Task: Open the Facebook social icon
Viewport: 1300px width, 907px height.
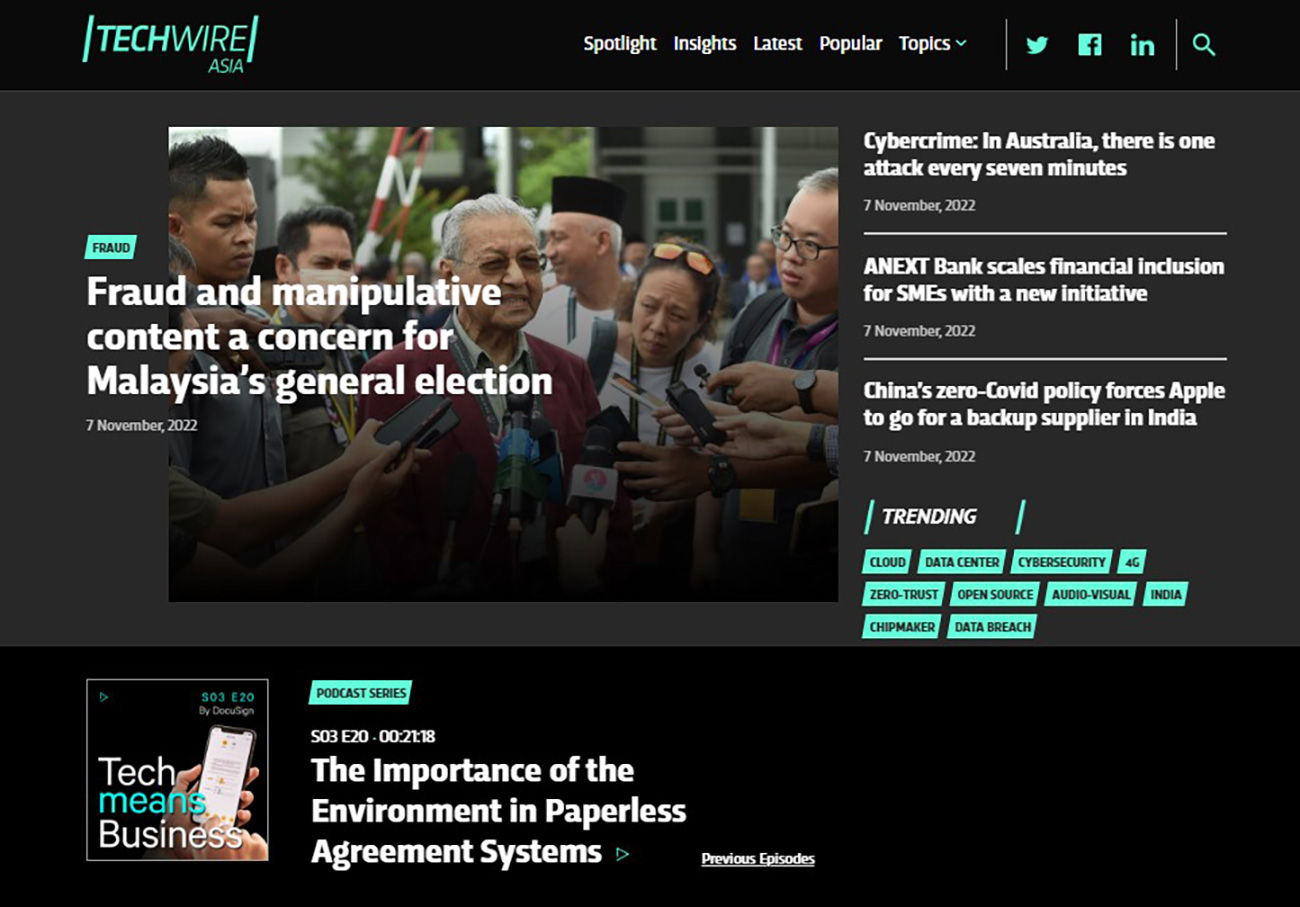Action: coord(1090,45)
